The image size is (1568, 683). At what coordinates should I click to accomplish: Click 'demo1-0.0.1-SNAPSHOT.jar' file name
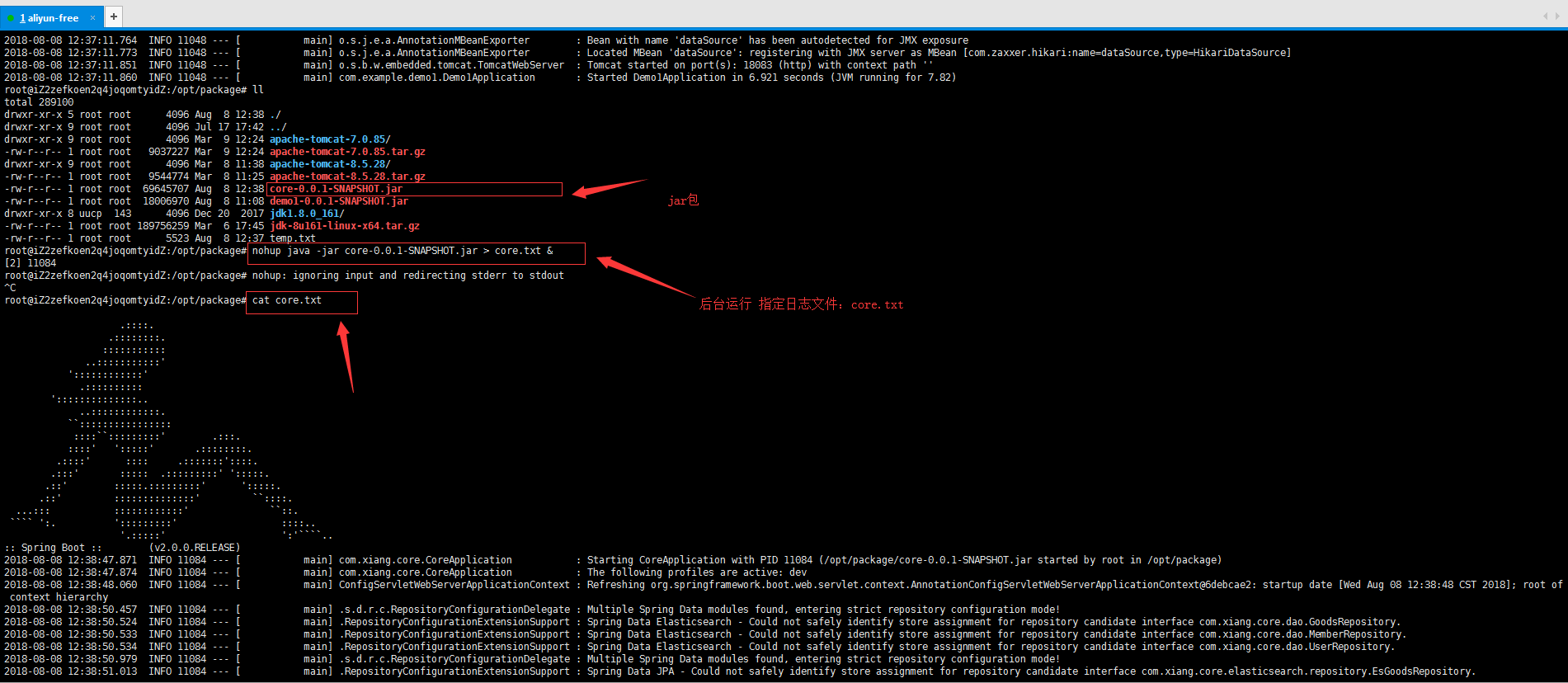point(339,201)
